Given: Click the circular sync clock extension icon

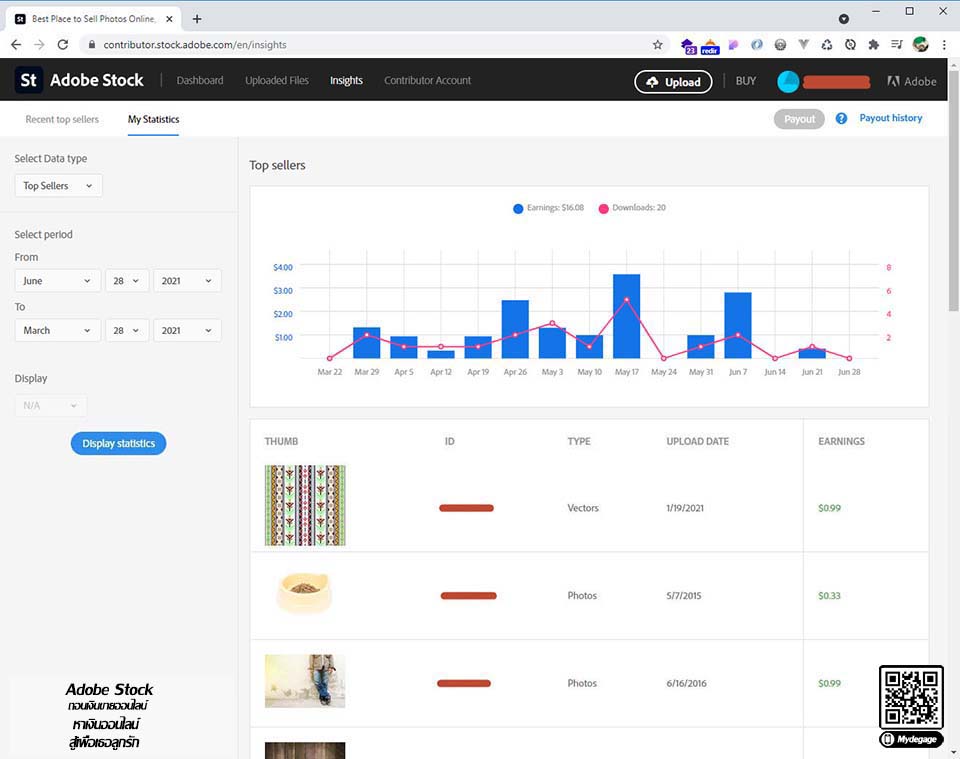Looking at the screenshot, I should coord(850,45).
